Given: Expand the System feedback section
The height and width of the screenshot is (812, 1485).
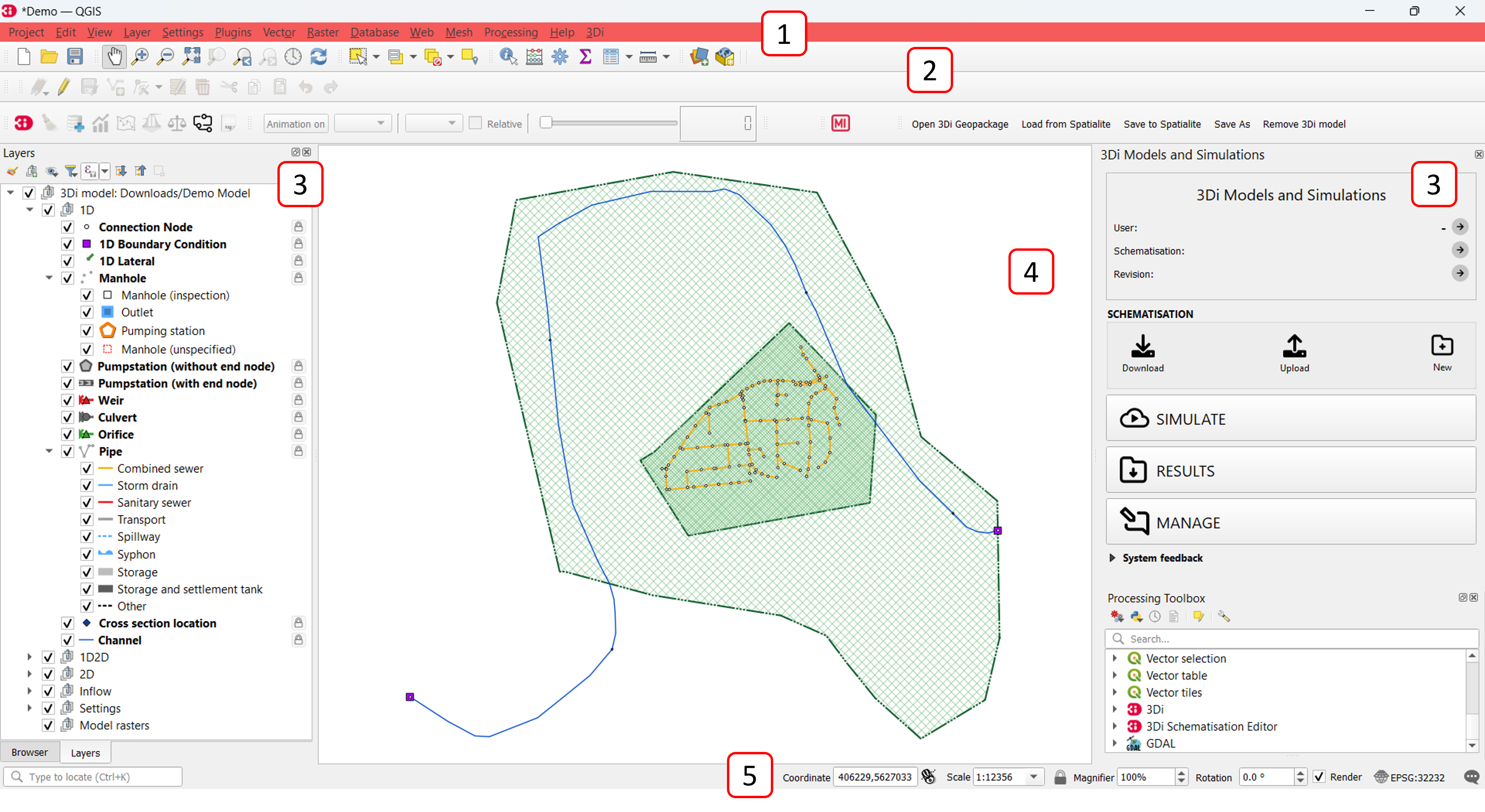Looking at the screenshot, I should point(1112,558).
